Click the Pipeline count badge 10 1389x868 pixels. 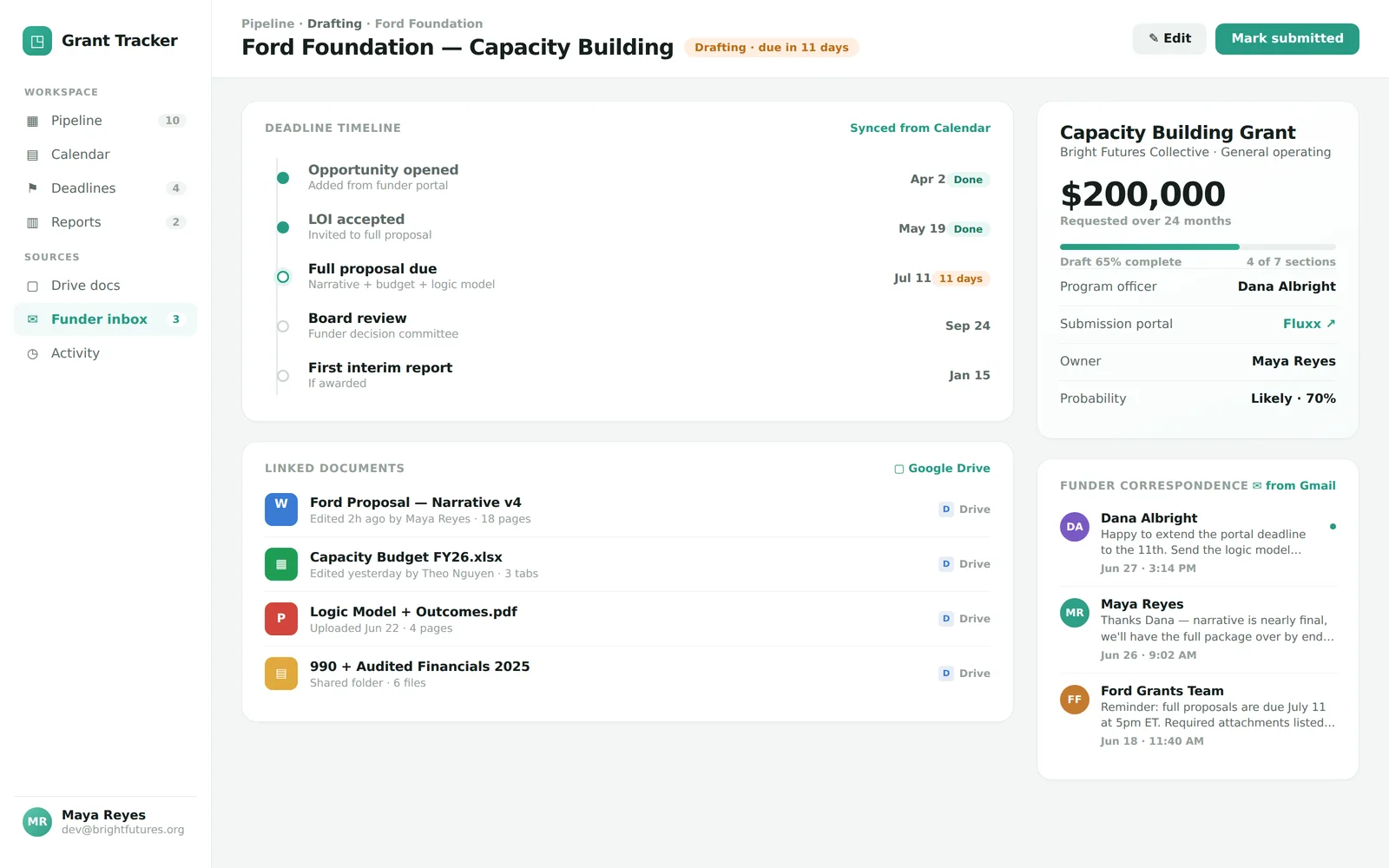tap(173, 121)
